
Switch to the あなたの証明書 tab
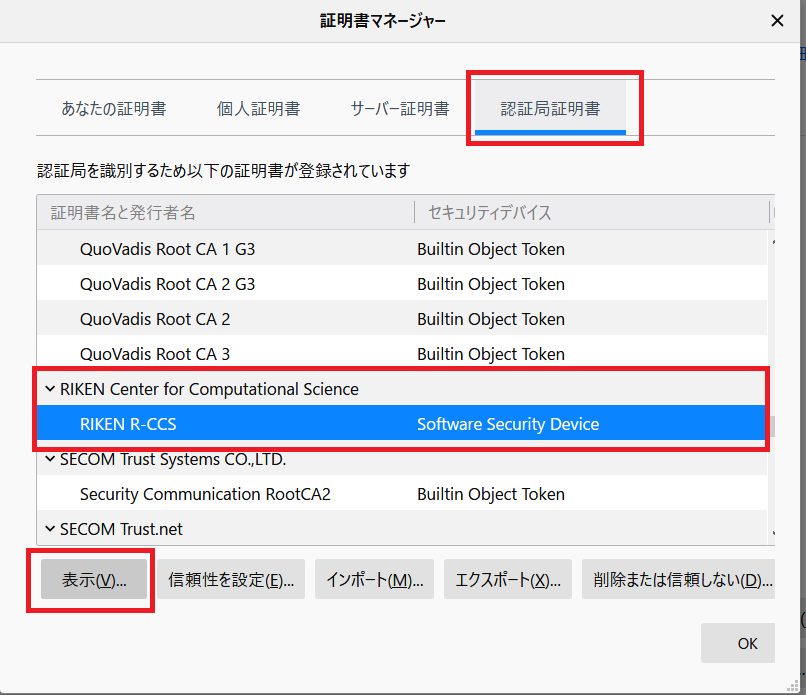pyautogui.click(x=113, y=108)
